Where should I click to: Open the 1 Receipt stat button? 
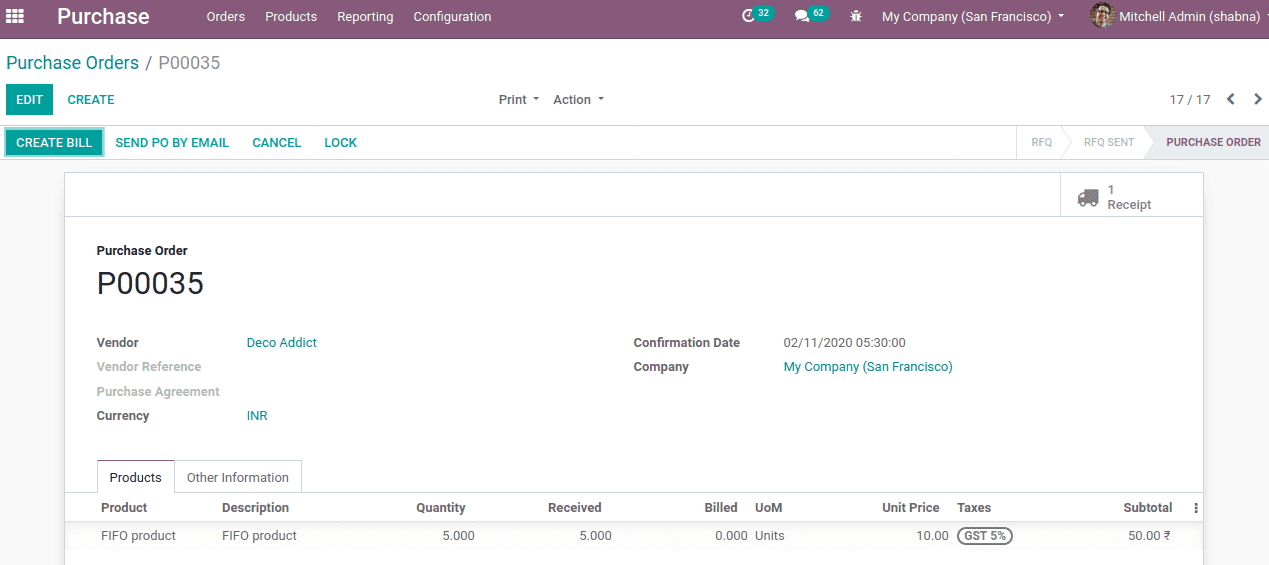tap(1131, 196)
